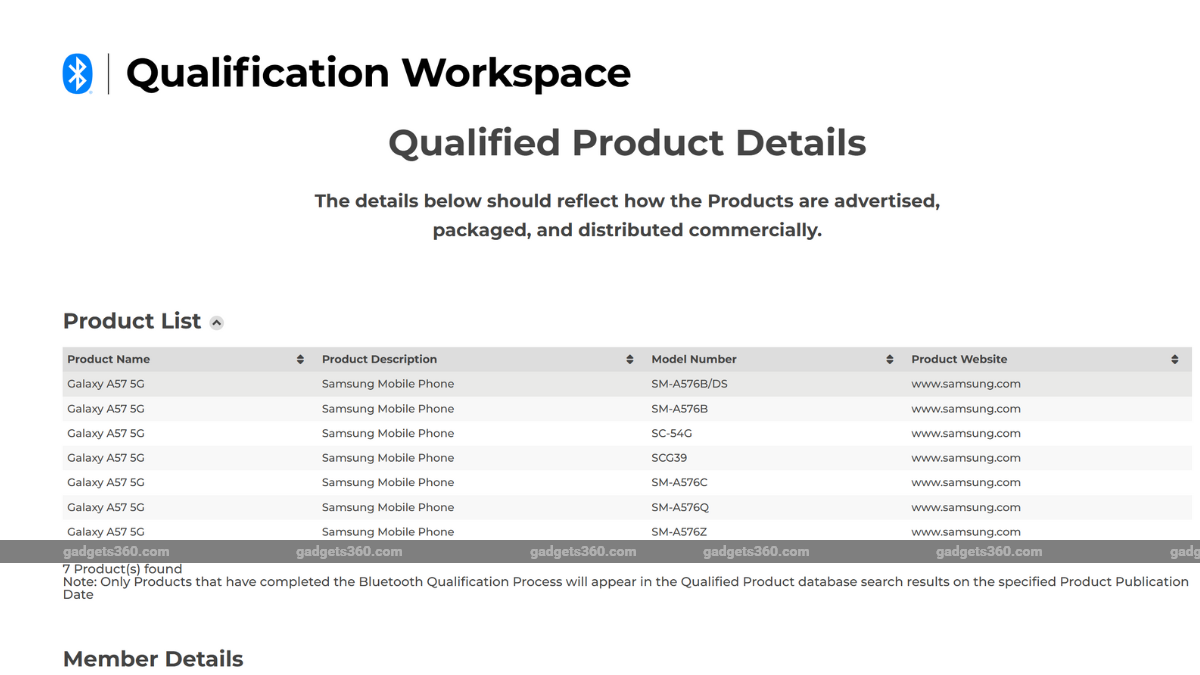The height and width of the screenshot is (675, 1200).
Task: Sort by Model Number column arrows
Action: (x=890, y=360)
